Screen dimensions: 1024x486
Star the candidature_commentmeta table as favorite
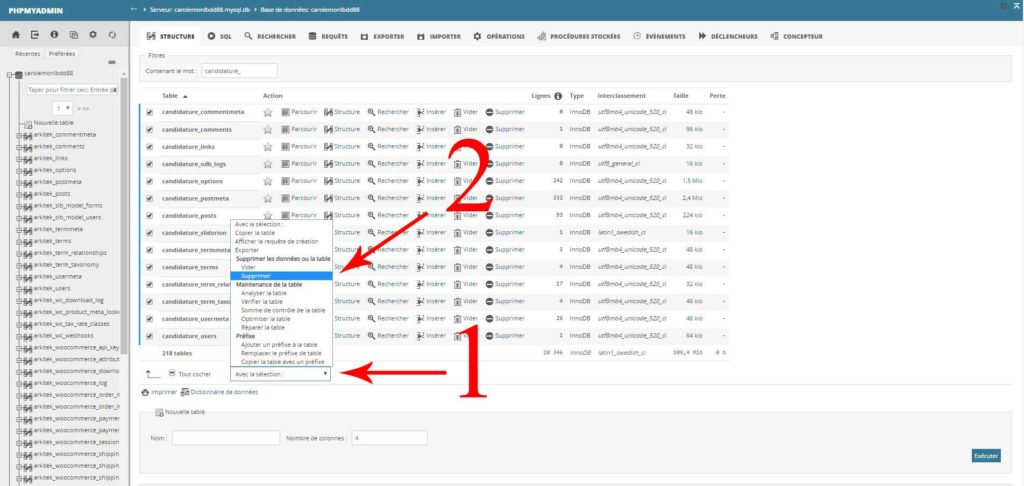tap(267, 112)
